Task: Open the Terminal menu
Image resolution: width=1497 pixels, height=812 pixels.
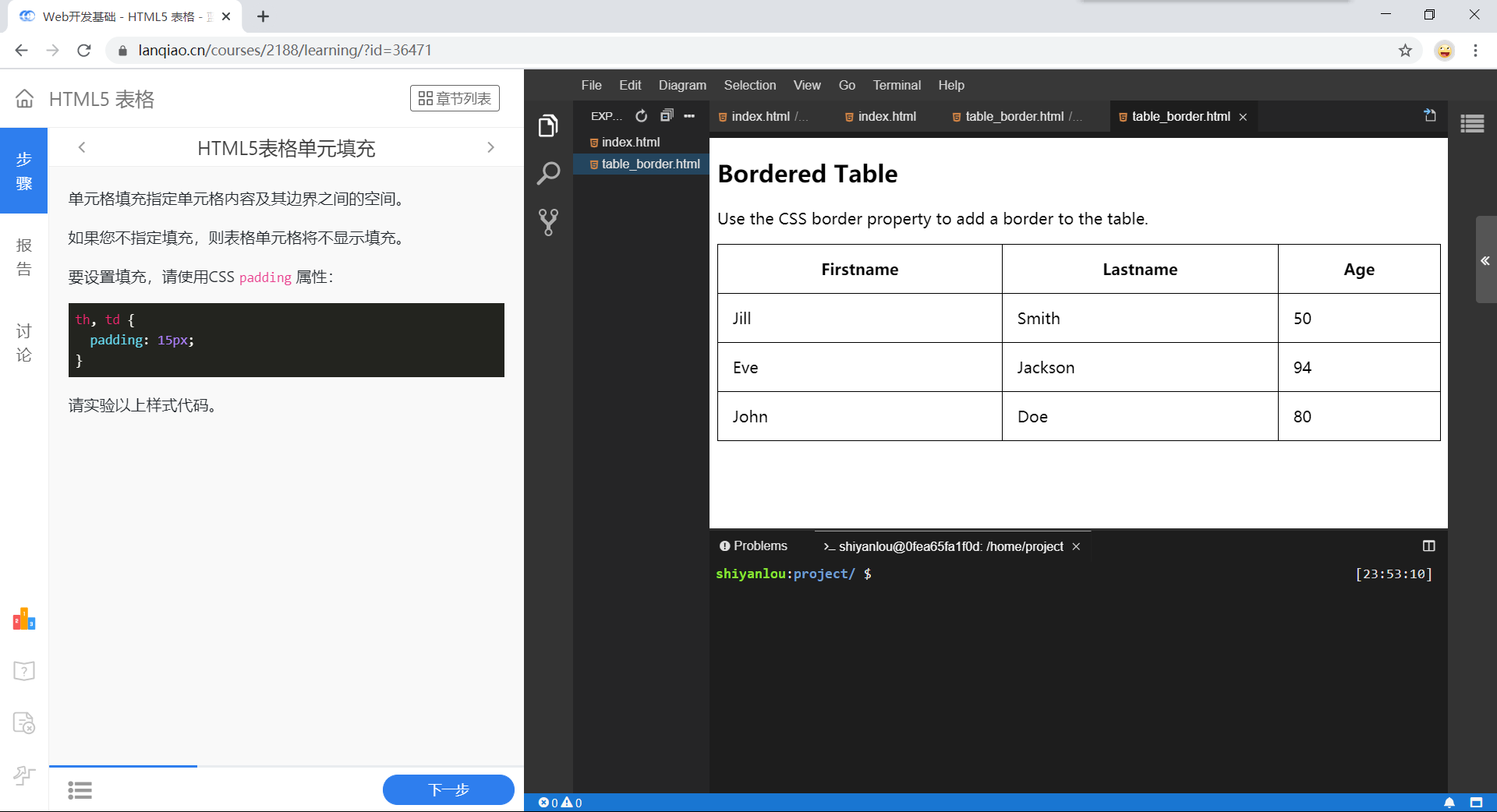Action: [x=896, y=85]
